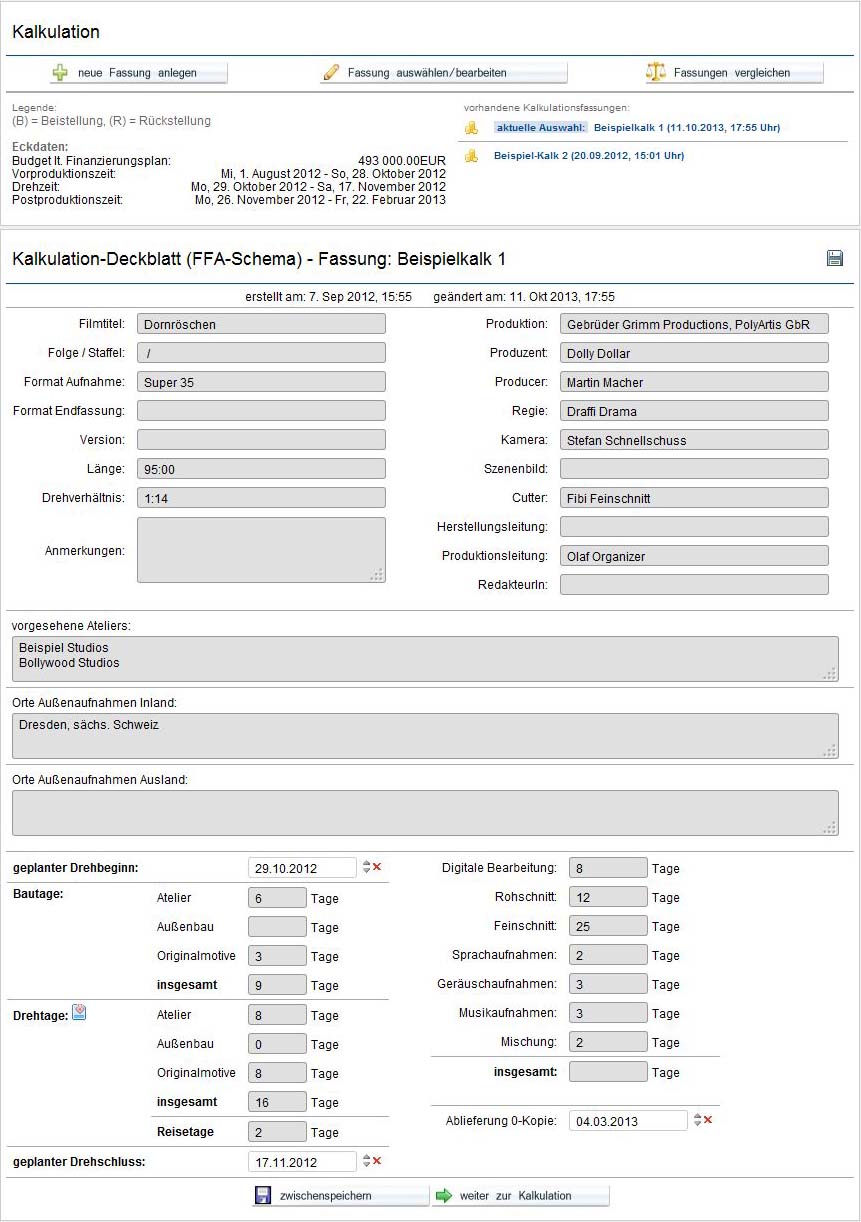Open Beispielkalk 1 calculation version link
861x1222 pixels.
(687, 128)
